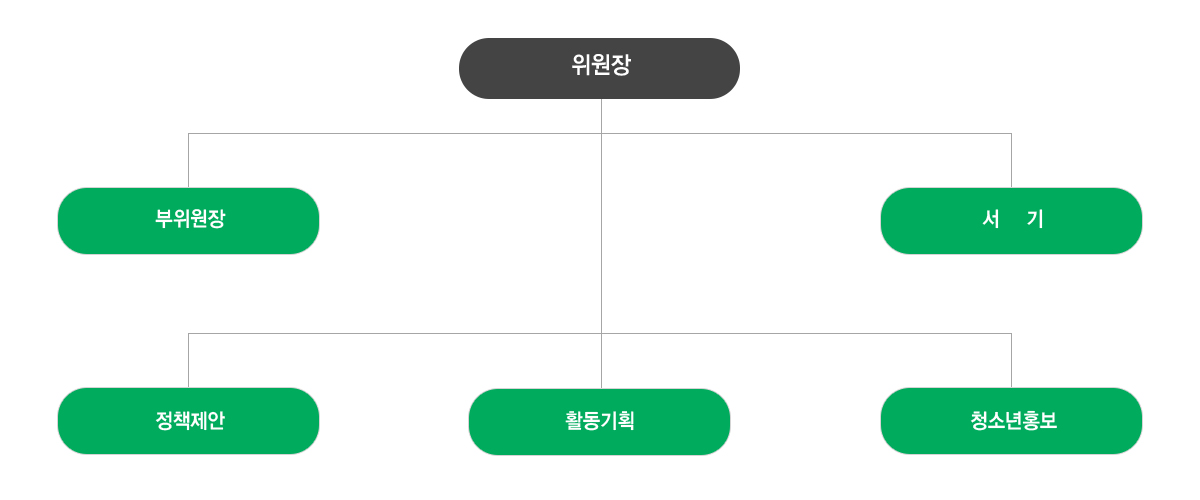The height and width of the screenshot is (500, 1200).
Task: Choose the 정책제안 node
Action: click(x=188, y=421)
